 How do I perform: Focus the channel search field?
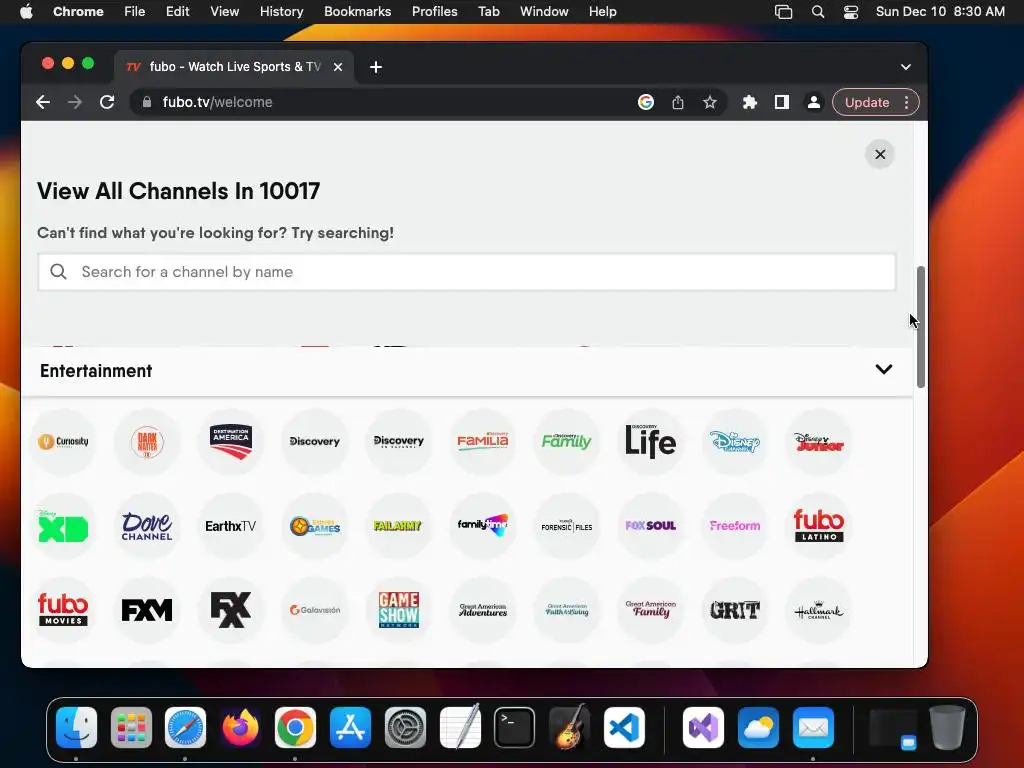(466, 272)
